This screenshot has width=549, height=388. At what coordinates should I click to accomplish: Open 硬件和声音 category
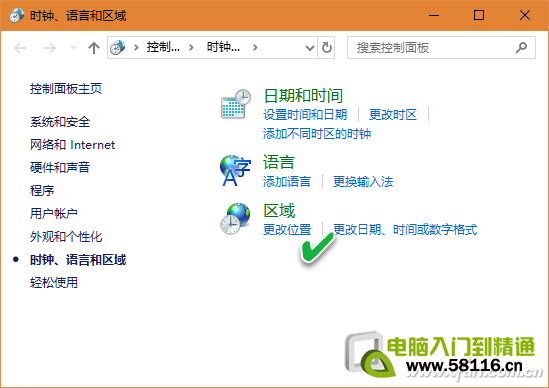click(60, 167)
